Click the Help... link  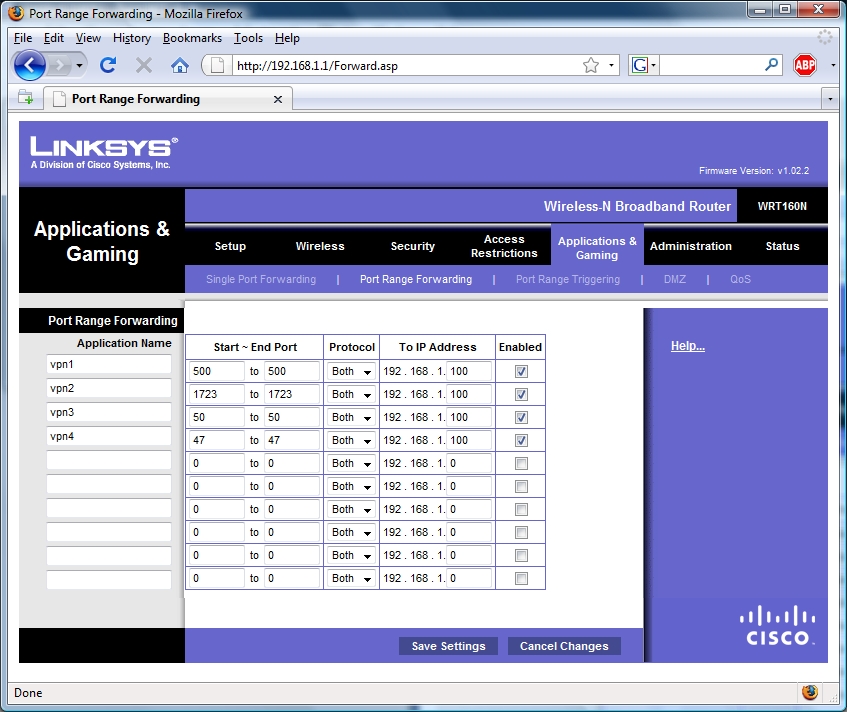click(688, 346)
